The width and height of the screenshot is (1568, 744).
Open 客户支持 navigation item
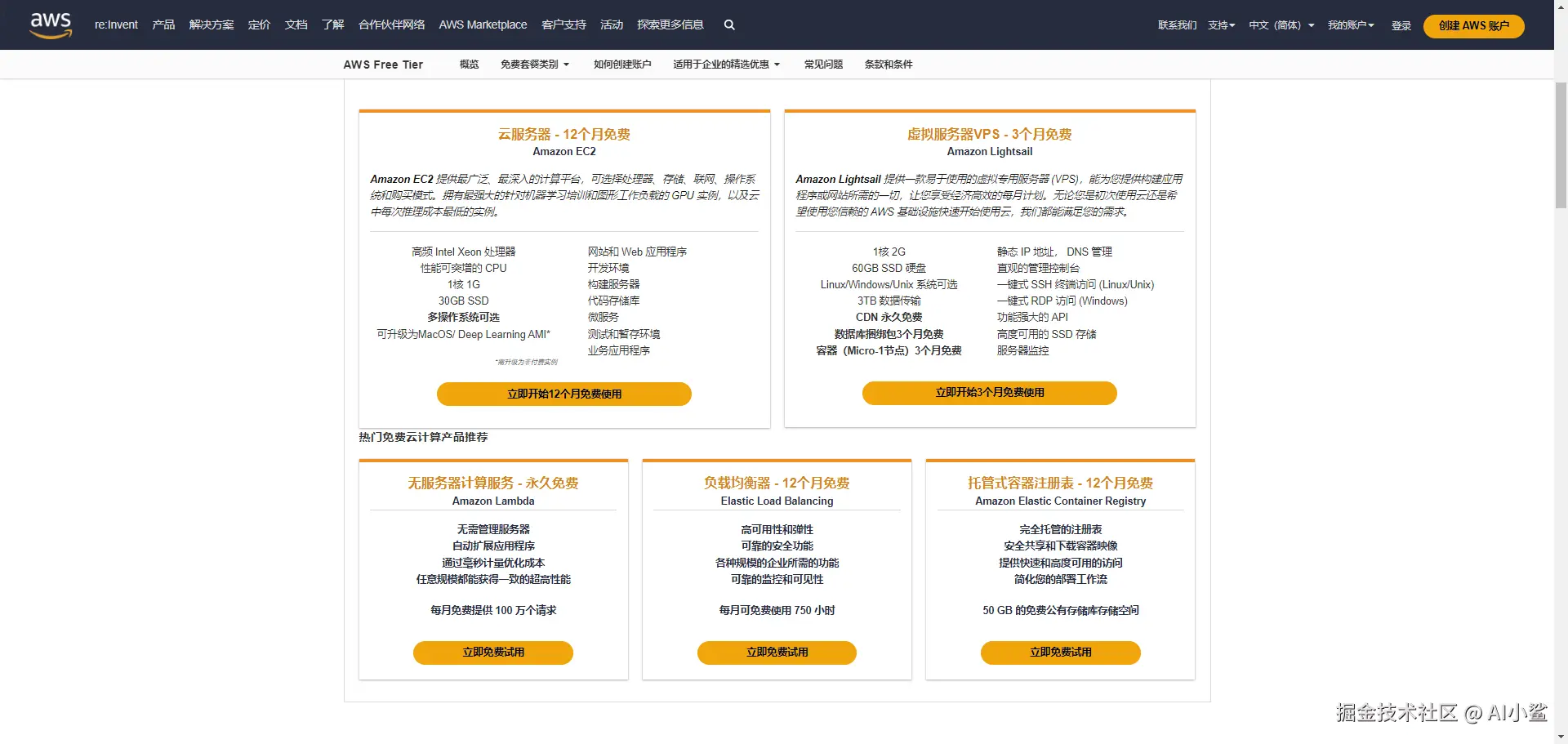pos(563,25)
